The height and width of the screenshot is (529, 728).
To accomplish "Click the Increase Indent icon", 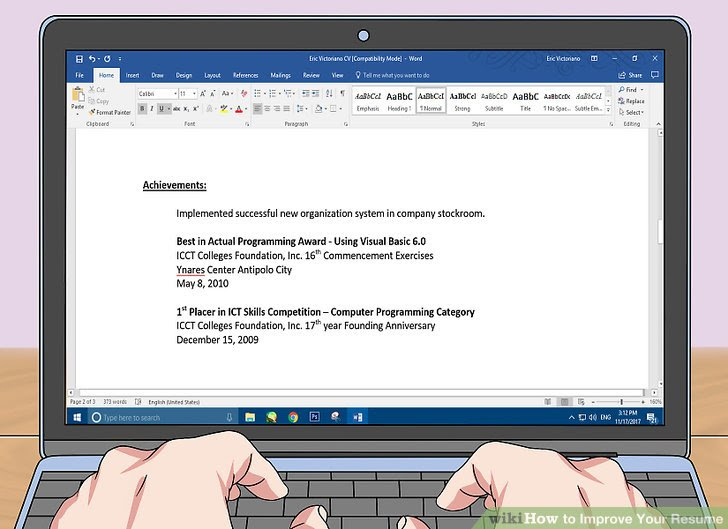I will (x=315, y=94).
